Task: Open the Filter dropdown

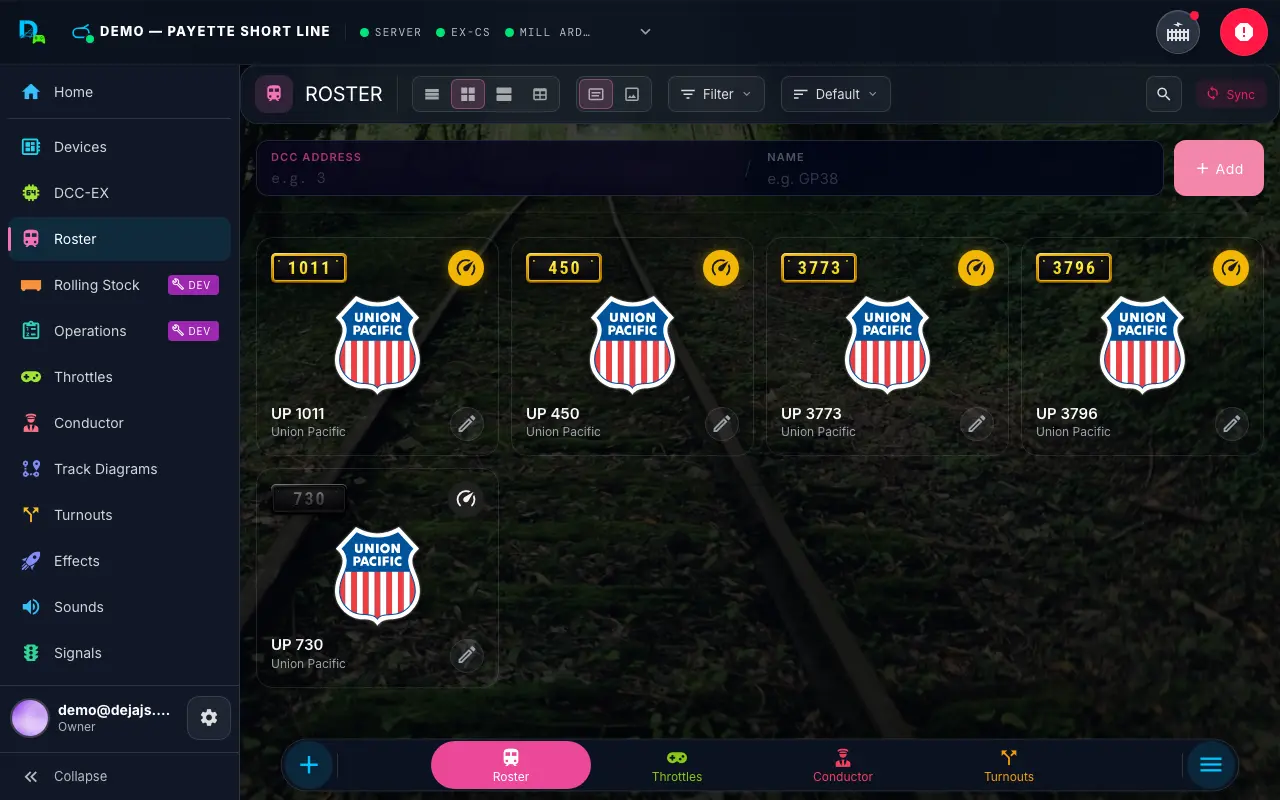Action: (716, 94)
